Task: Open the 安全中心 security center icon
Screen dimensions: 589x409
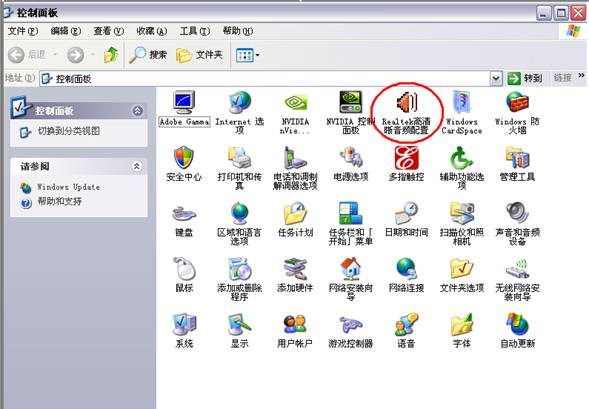Action: 184,164
